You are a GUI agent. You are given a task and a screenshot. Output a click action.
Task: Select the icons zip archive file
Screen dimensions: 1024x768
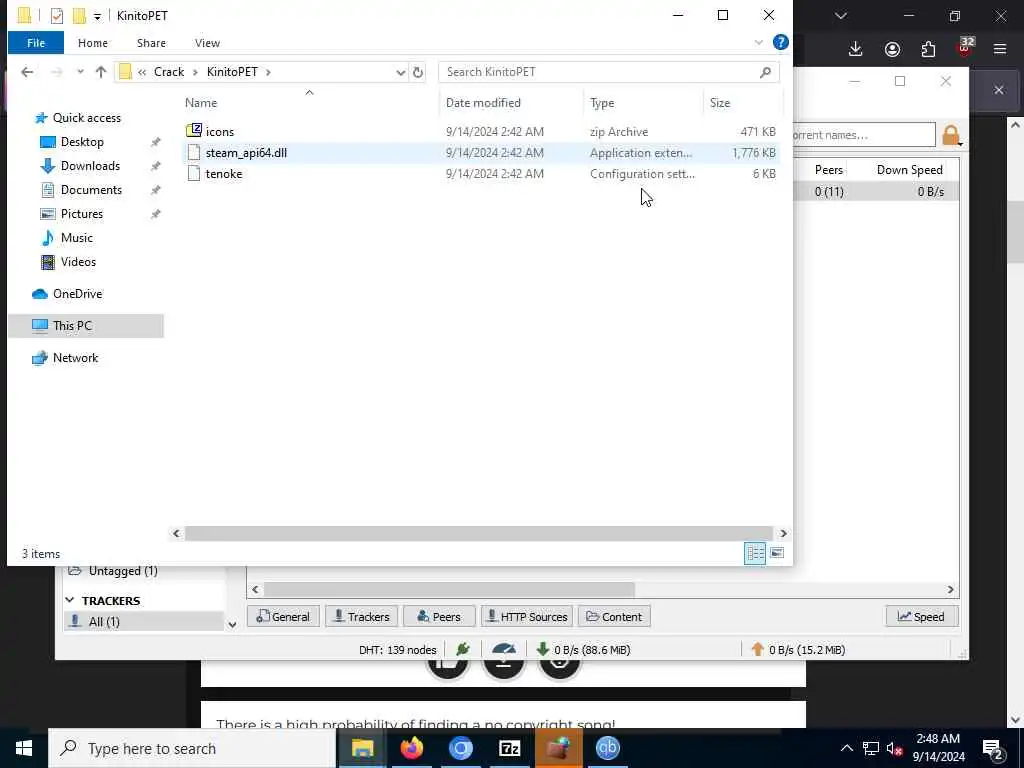(480, 131)
